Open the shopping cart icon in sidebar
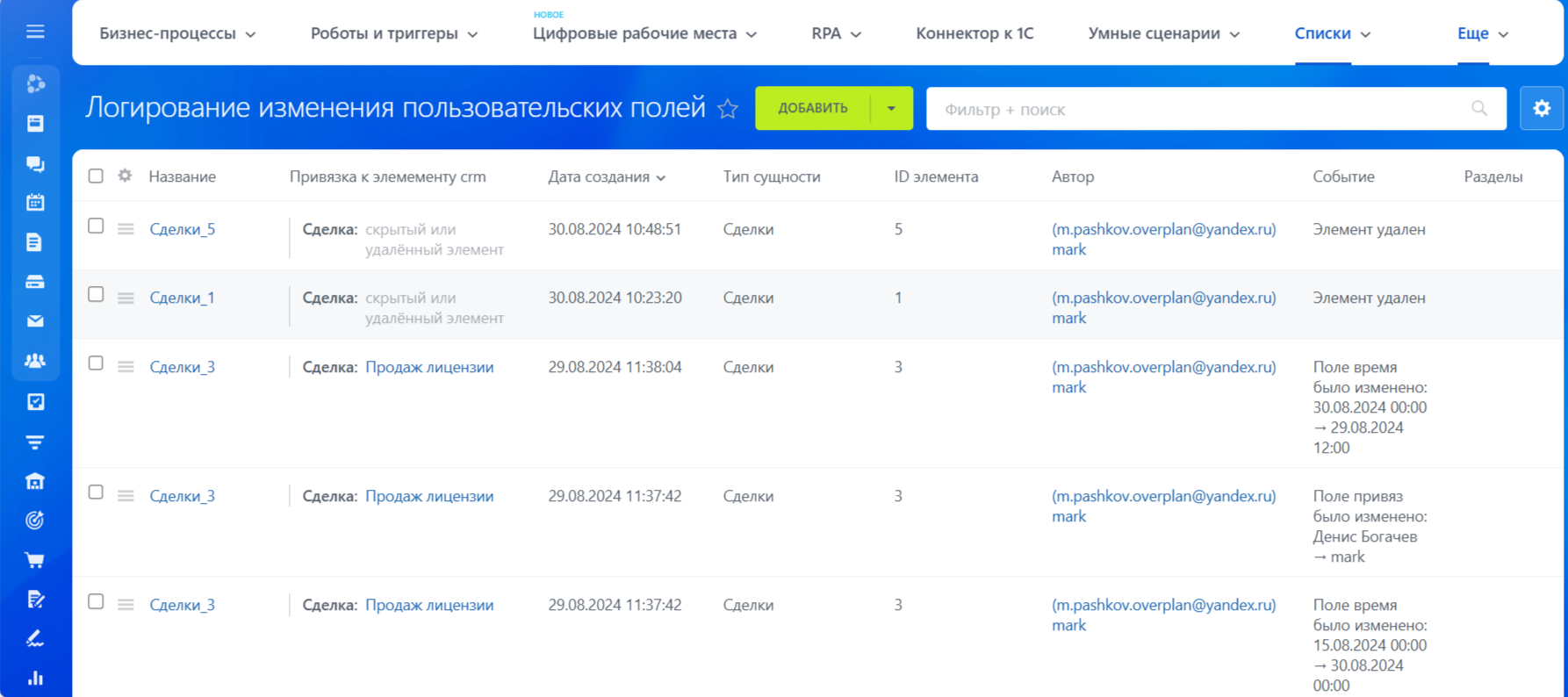The image size is (1568, 697). (x=35, y=560)
